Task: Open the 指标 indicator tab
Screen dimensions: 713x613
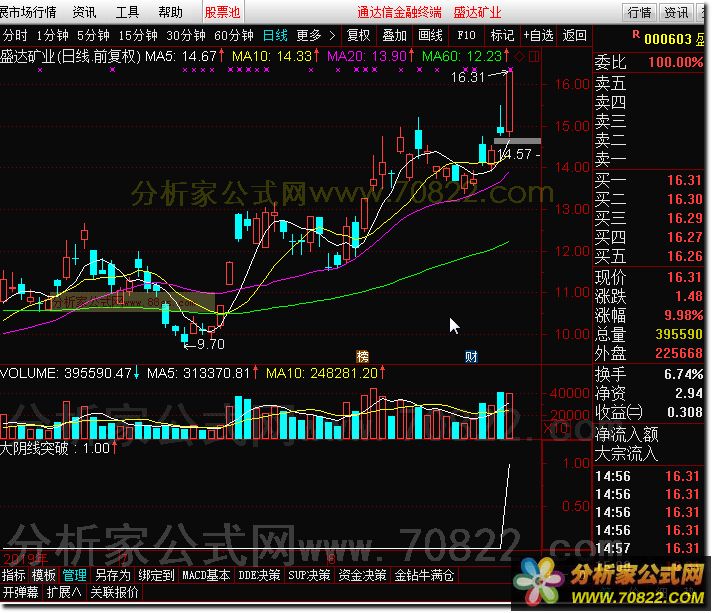Action: tap(13, 576)
